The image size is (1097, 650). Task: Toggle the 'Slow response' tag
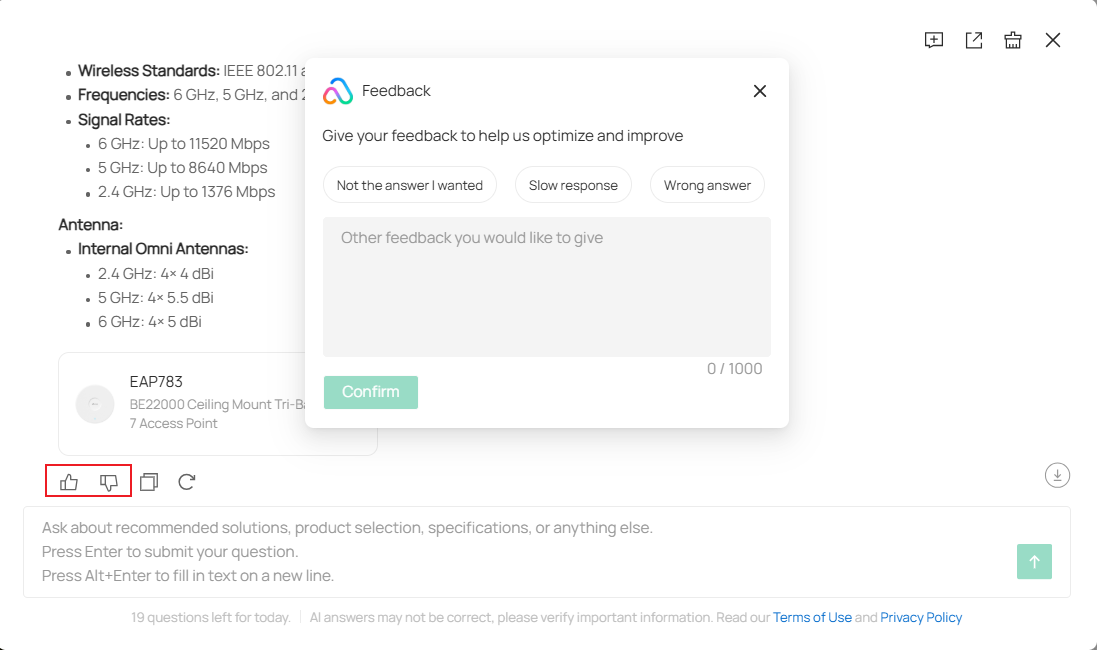pos(573,184)
